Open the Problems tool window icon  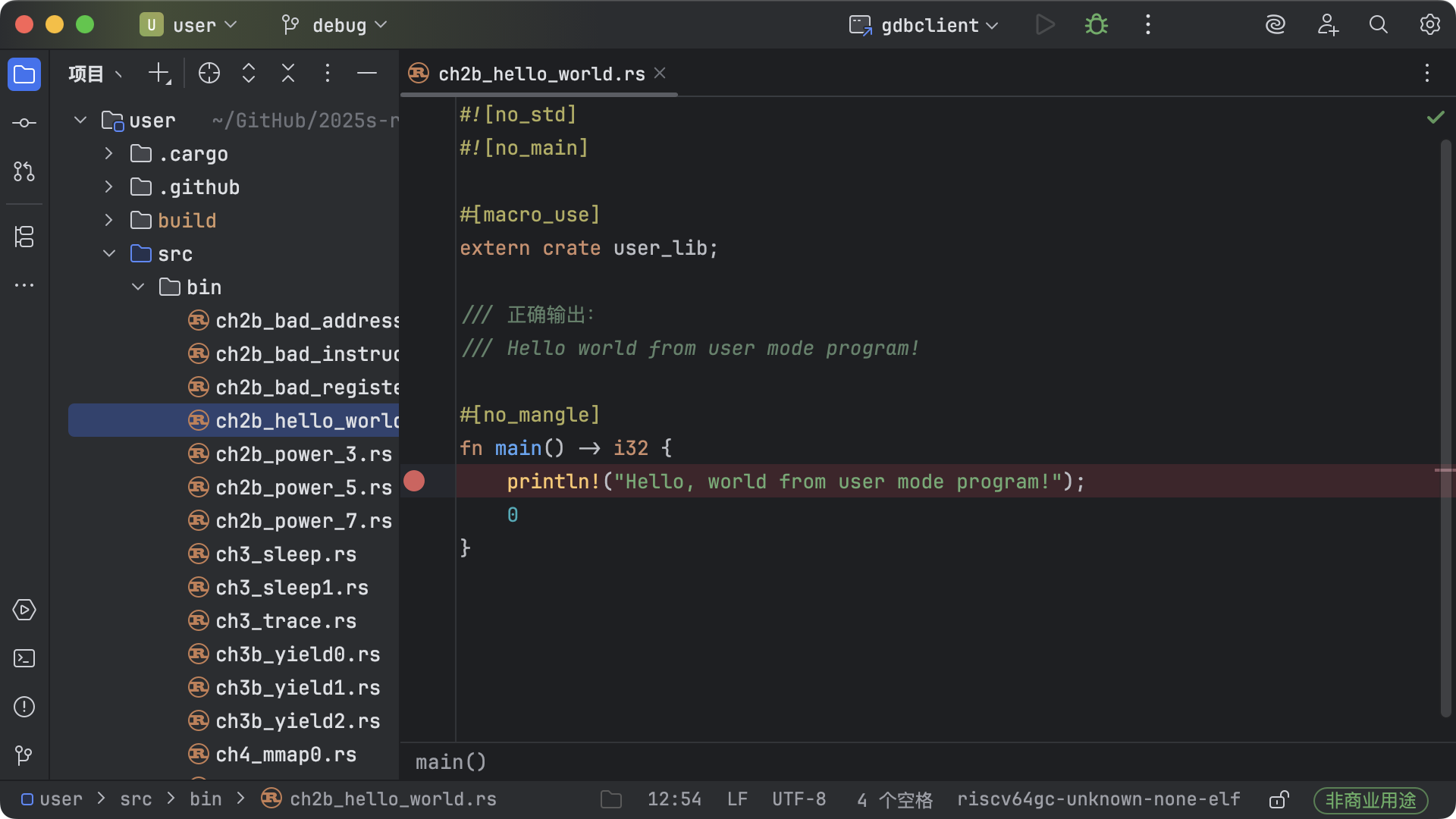click(x=24, y=707)
